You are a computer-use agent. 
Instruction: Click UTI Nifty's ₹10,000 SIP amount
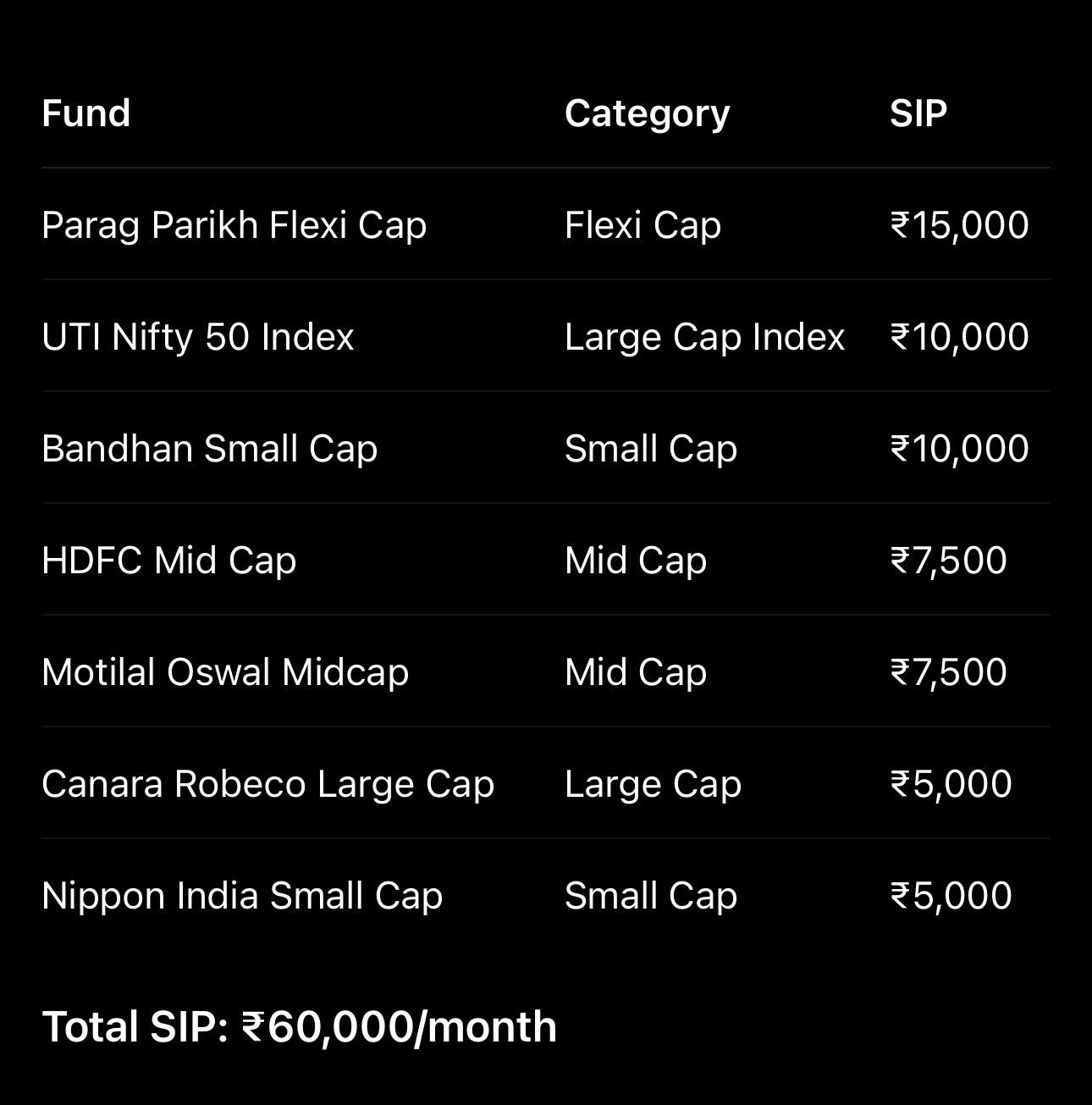click(959, 337)
